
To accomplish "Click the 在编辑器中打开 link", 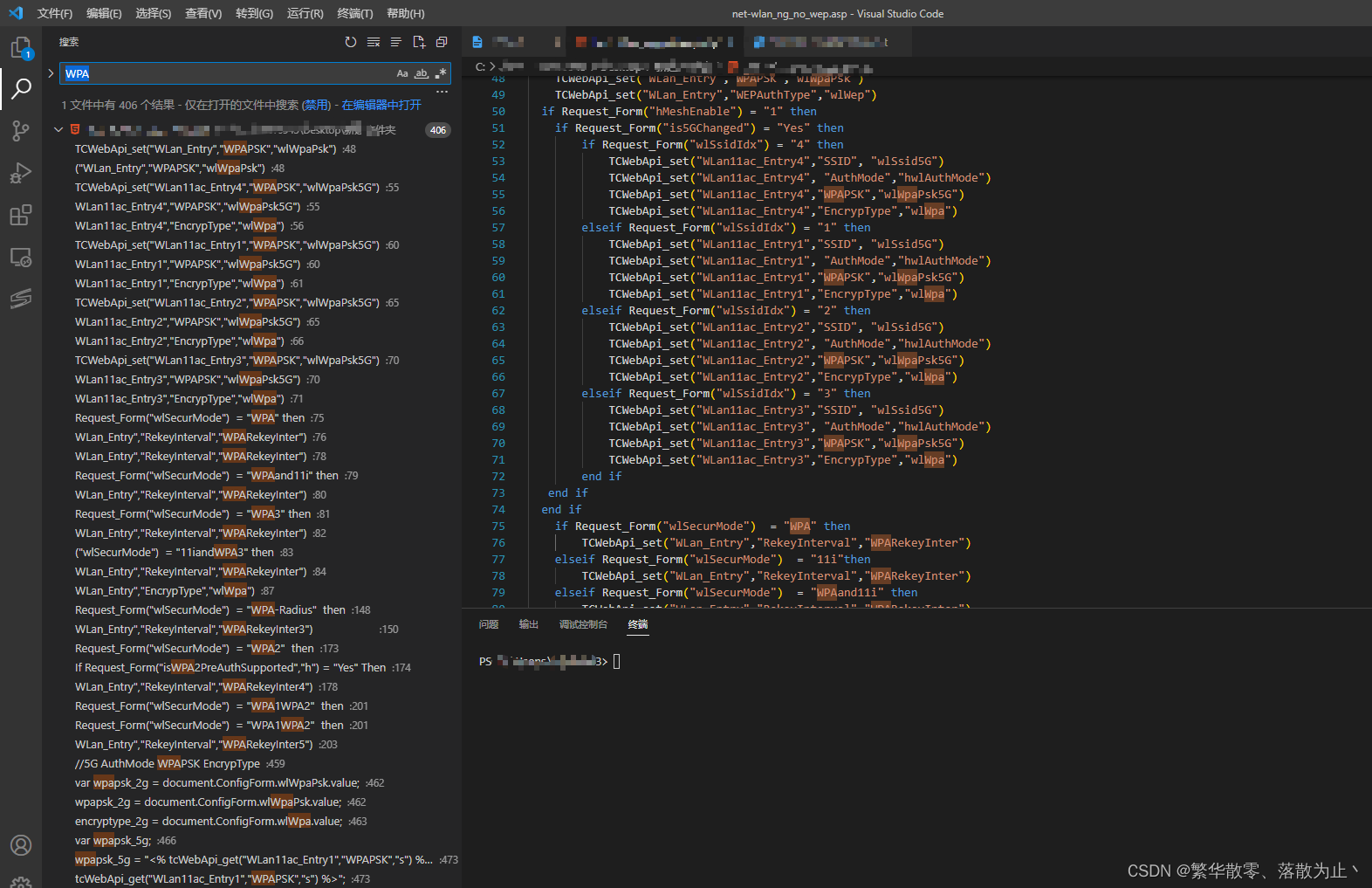I will tap(381, 105).
